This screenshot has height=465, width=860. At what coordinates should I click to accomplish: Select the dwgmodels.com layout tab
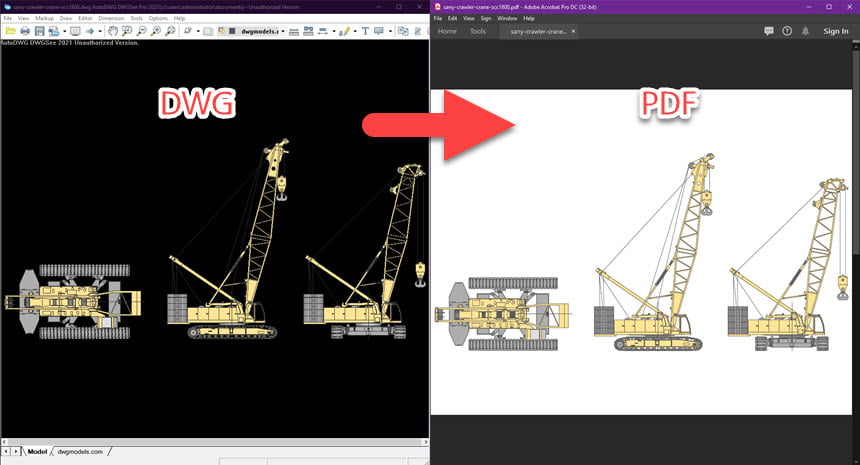coord(80,451)
